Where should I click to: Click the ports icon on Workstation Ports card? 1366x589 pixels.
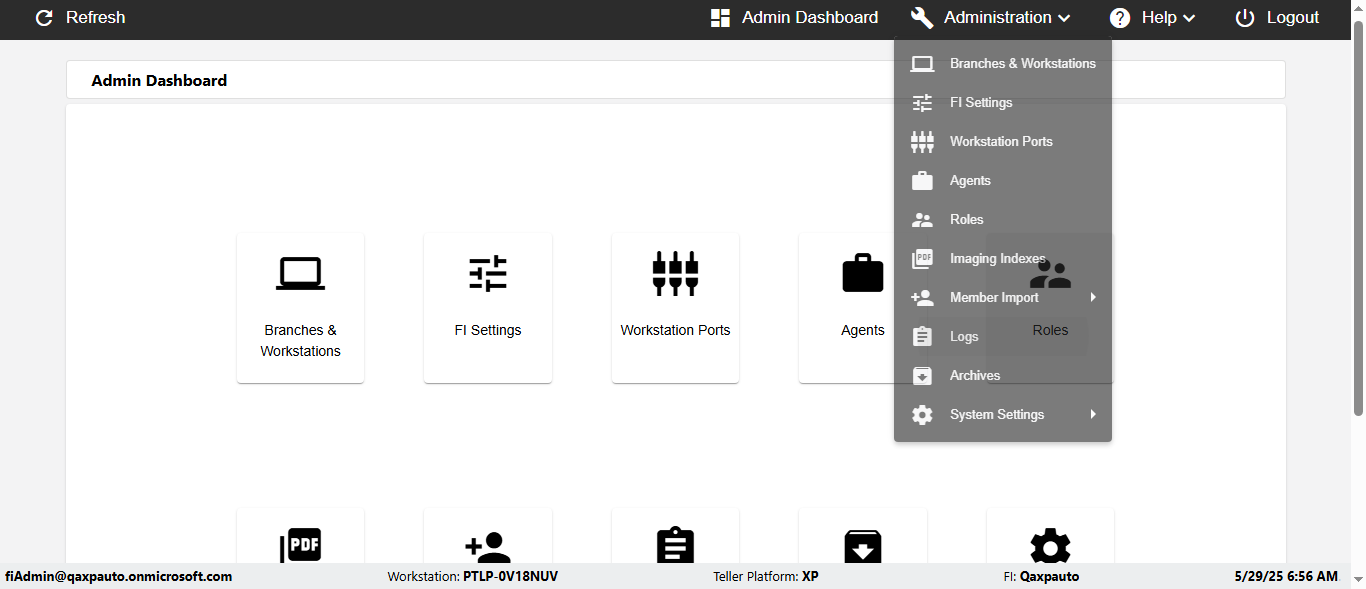pos(675,273)
